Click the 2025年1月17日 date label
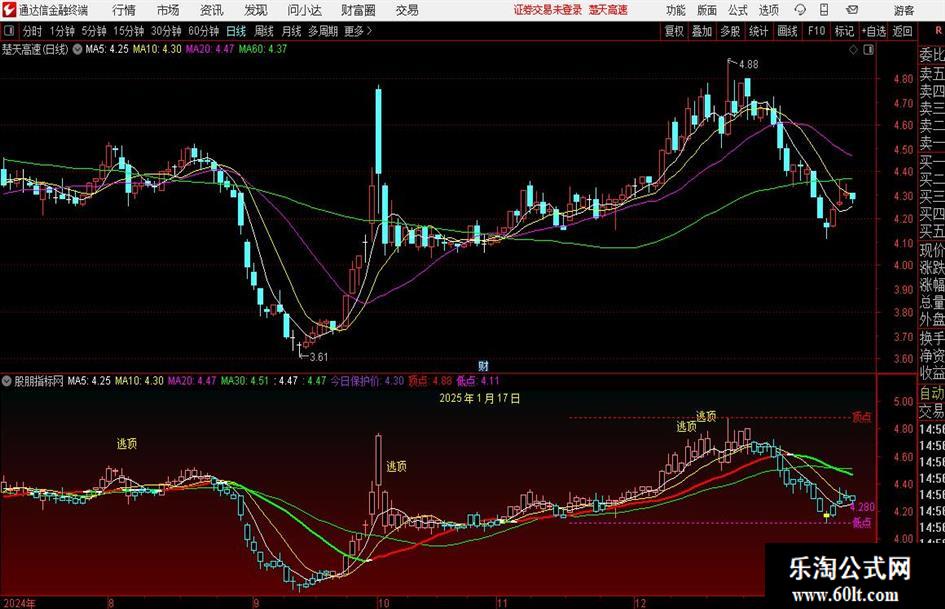Image resolution: width=945 pixels, height=609 pixels. (480, 399)
